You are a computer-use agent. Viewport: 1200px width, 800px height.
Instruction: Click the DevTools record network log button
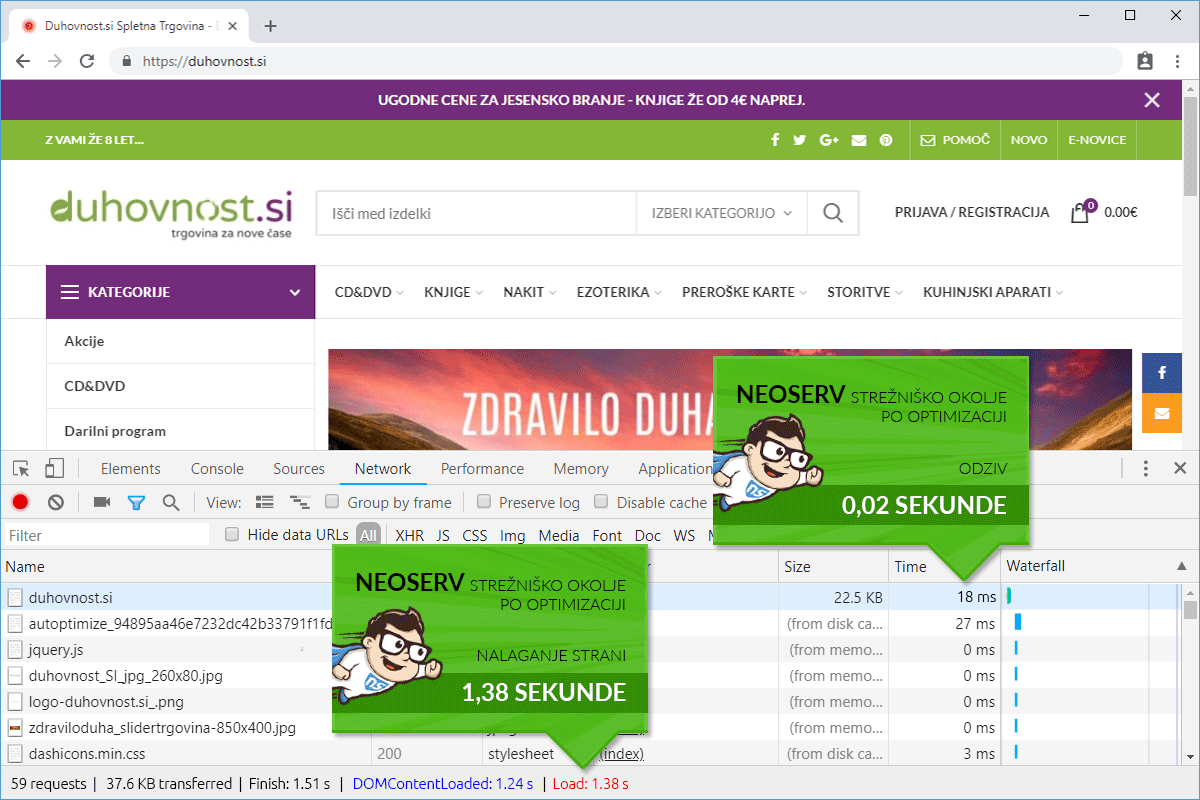point(20,502)
